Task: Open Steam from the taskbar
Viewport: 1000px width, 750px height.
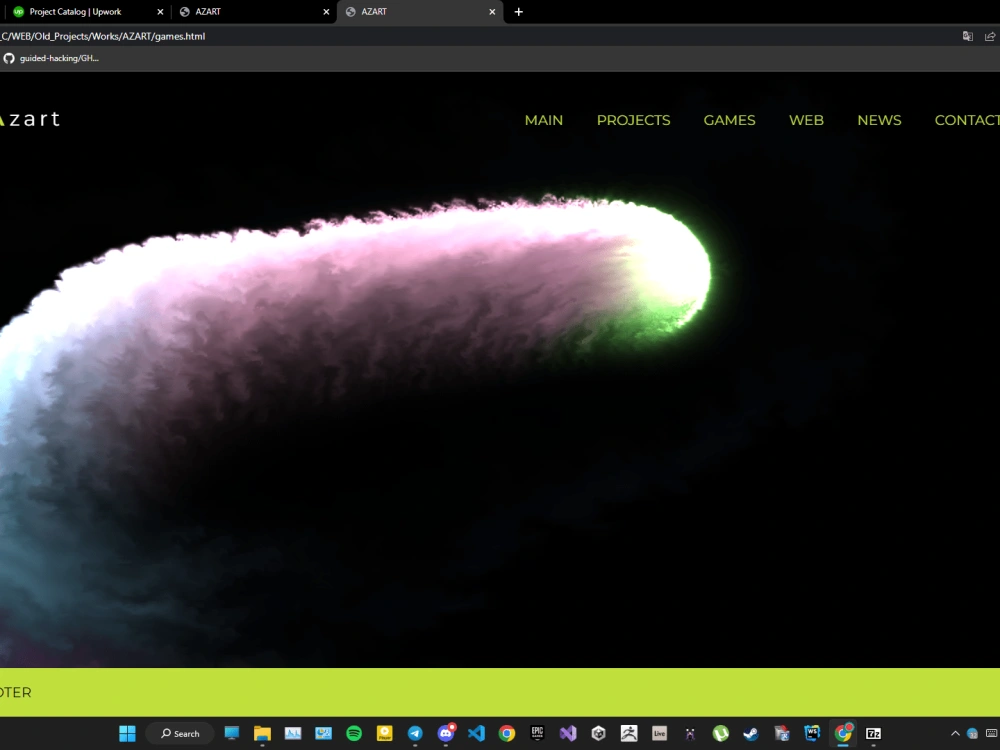Action: point(751,733)
